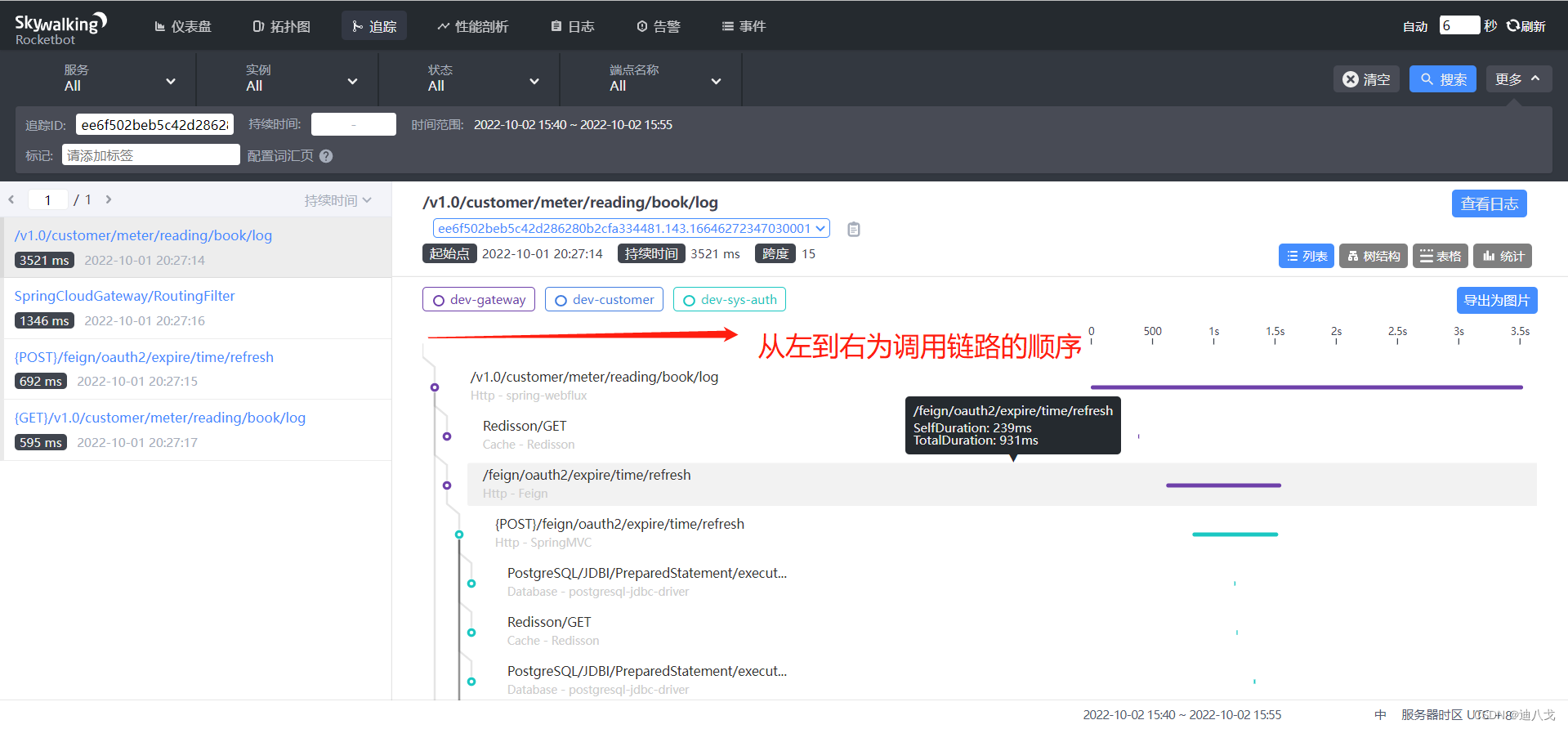The image size is (1568, 729).
Task: Go to next trace list page
Action: point(108,199)
